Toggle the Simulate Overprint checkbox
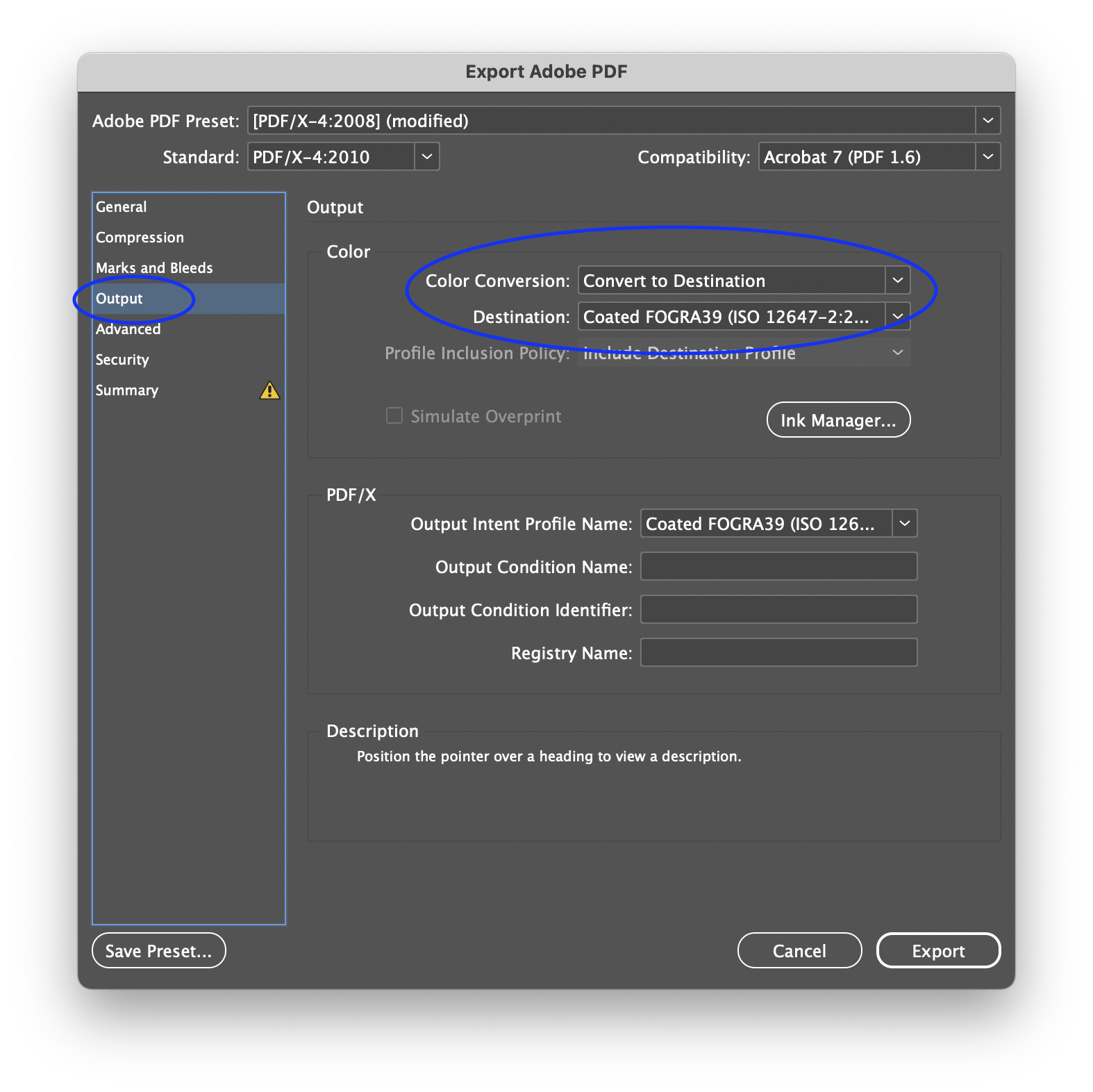This screenshot has height=1092, width=1093. (x=394, y=416)
